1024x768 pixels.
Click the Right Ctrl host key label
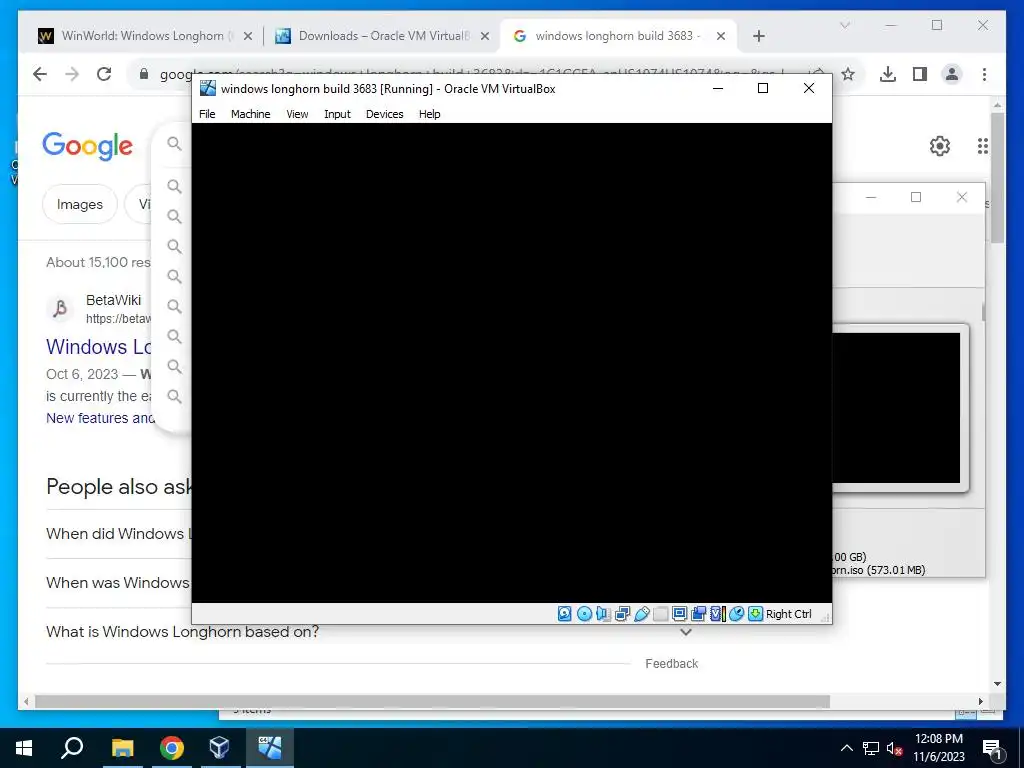pyautogui.click(x=789, y=614)
